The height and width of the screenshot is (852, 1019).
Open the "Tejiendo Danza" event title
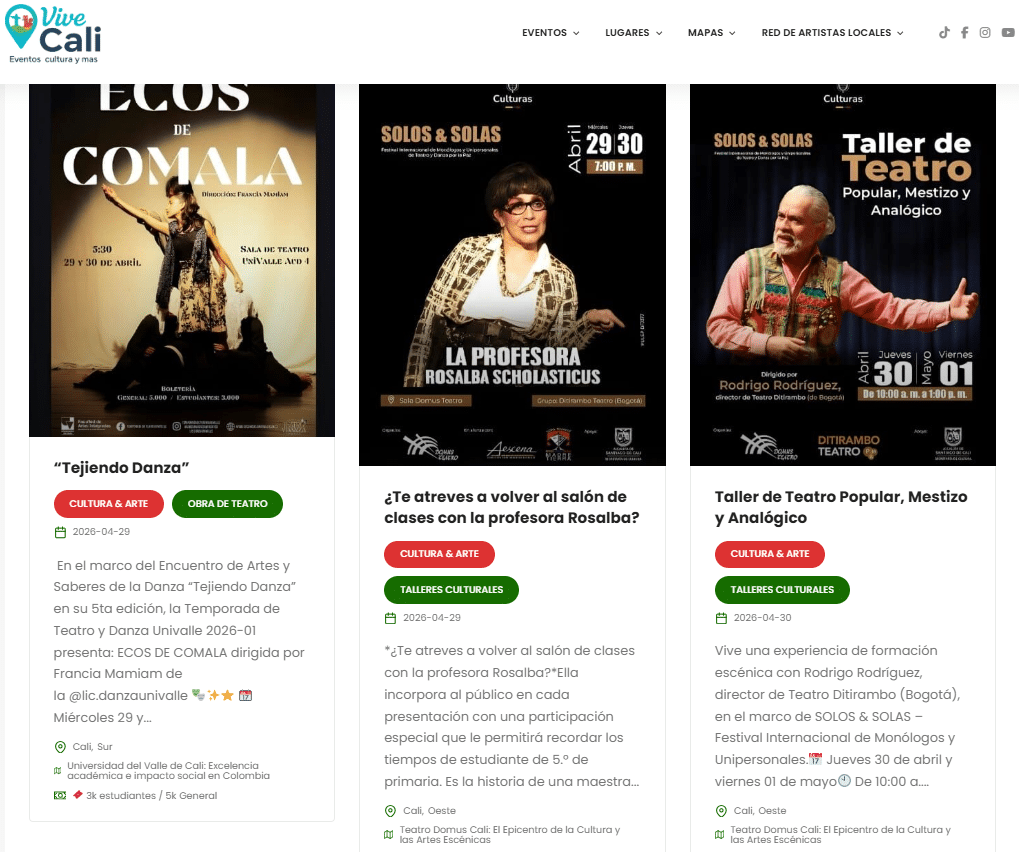point(122,468)
